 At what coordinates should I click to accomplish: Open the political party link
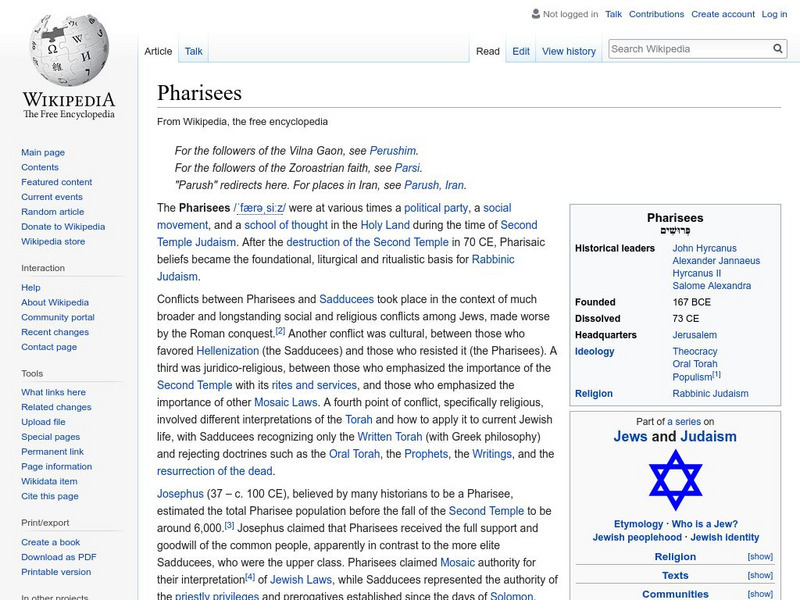tap(436, 208)
